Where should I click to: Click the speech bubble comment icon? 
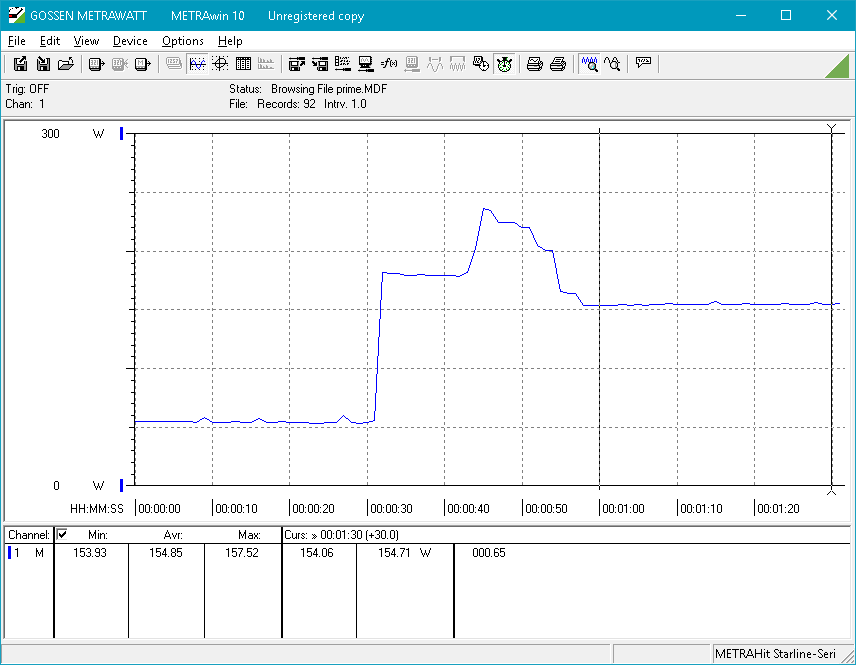[x=643, y=64]
